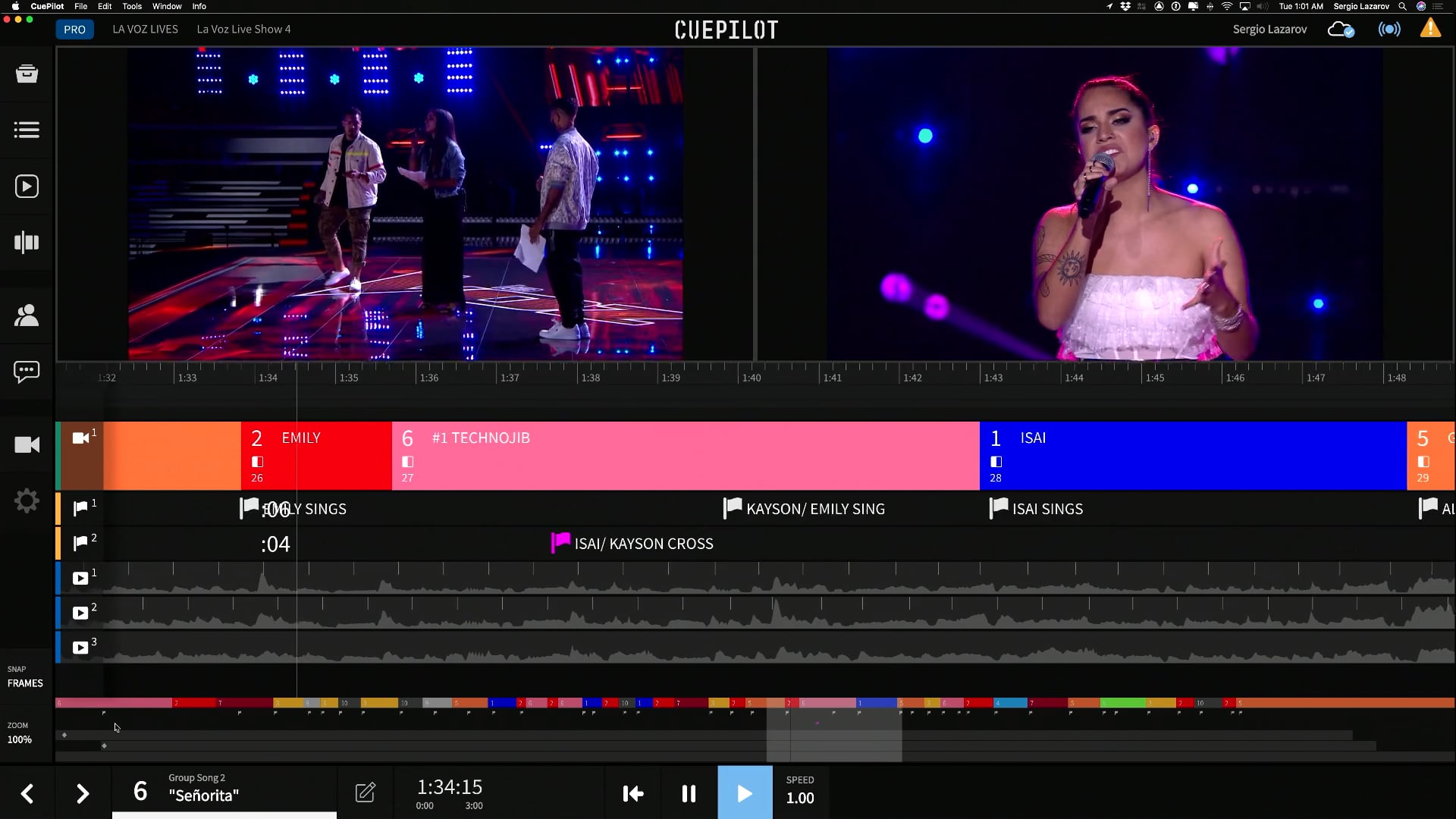Open the Edit menu

point(105,6)
